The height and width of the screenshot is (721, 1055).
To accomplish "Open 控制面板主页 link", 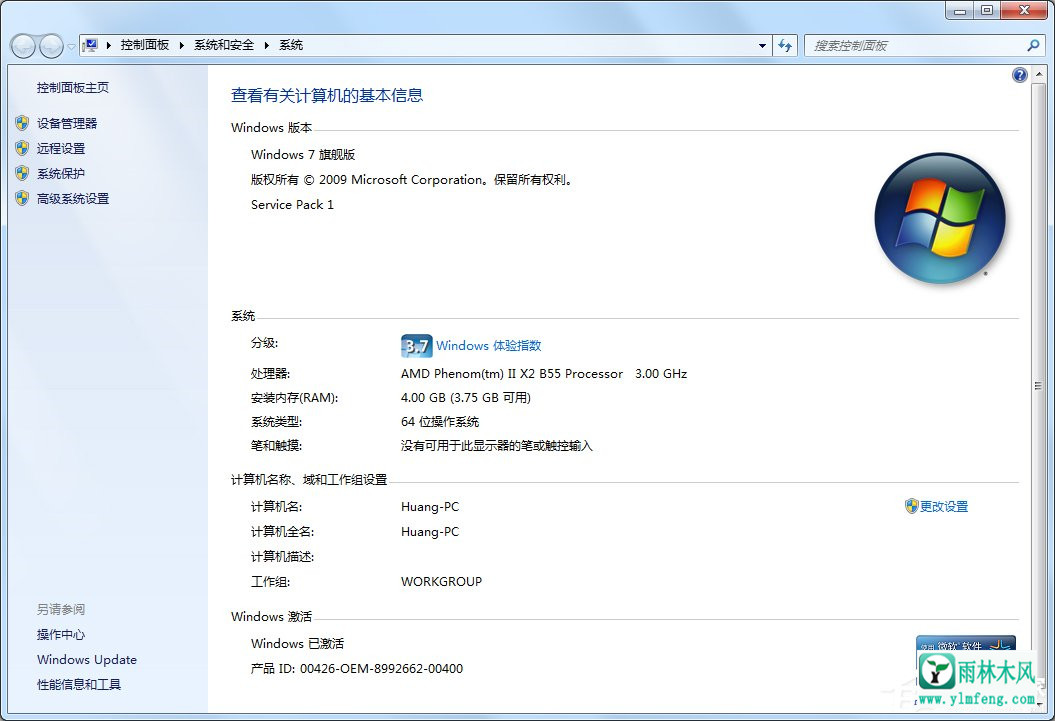I will pyautogui.click(x=73, y=87).
